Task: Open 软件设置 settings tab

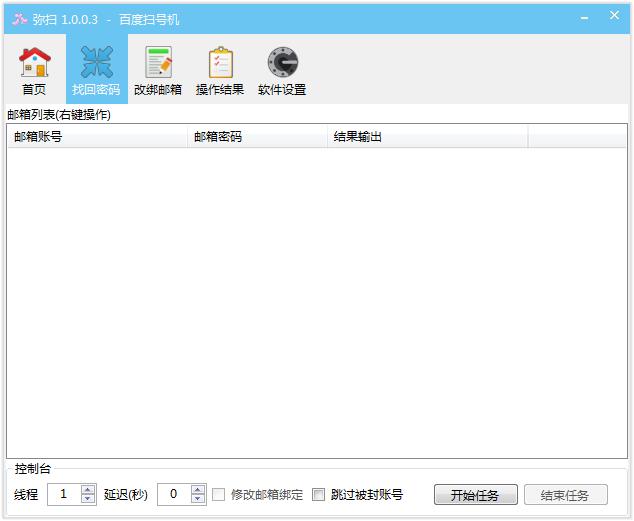Action: coord(282,70)
